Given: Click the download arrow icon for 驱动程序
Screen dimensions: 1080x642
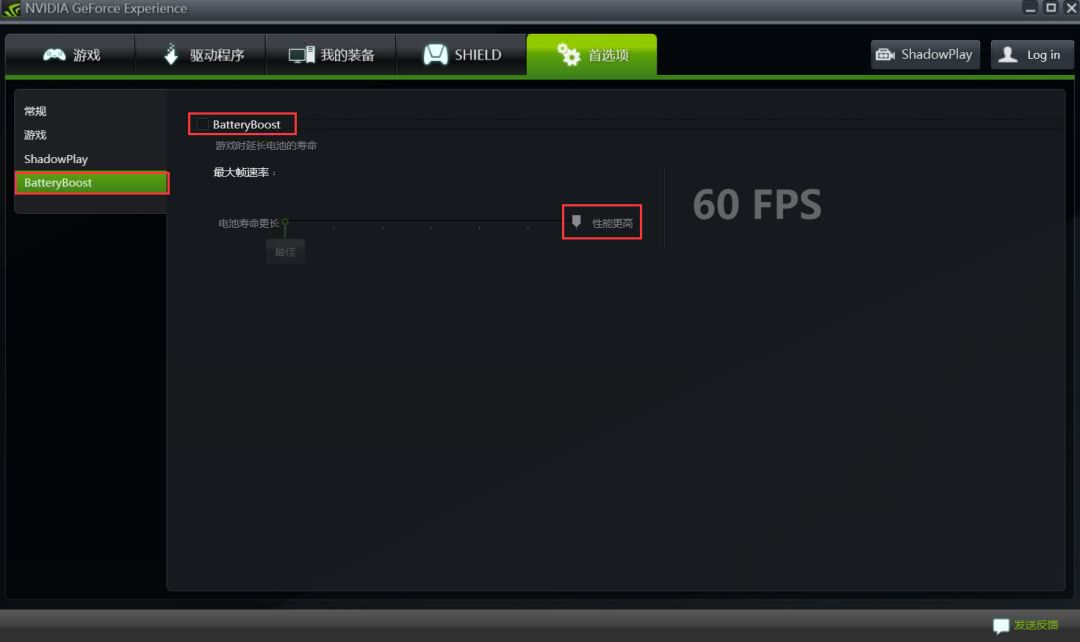Looking at the screenshot, I should [171, 54].
